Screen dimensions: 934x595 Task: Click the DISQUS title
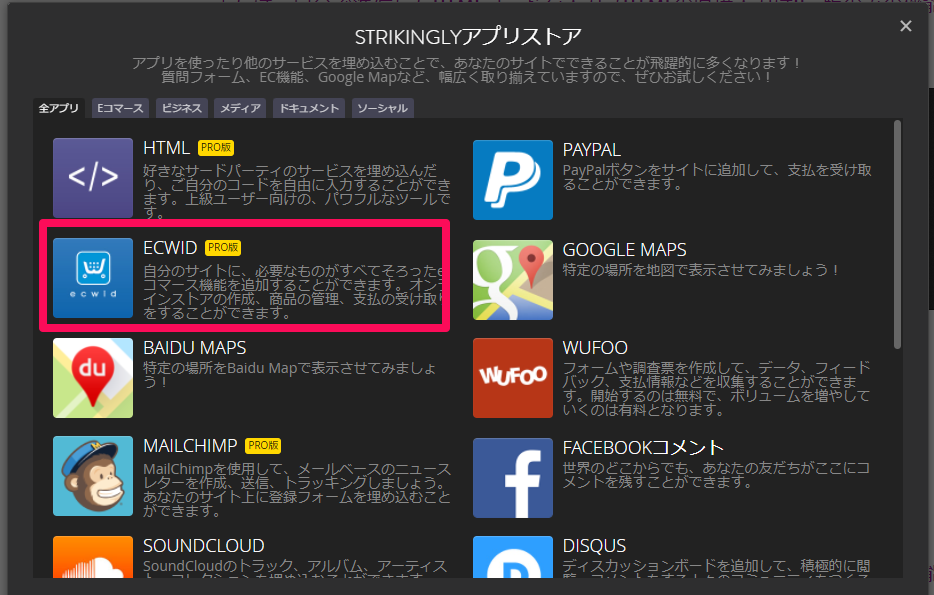pos(594,546)
